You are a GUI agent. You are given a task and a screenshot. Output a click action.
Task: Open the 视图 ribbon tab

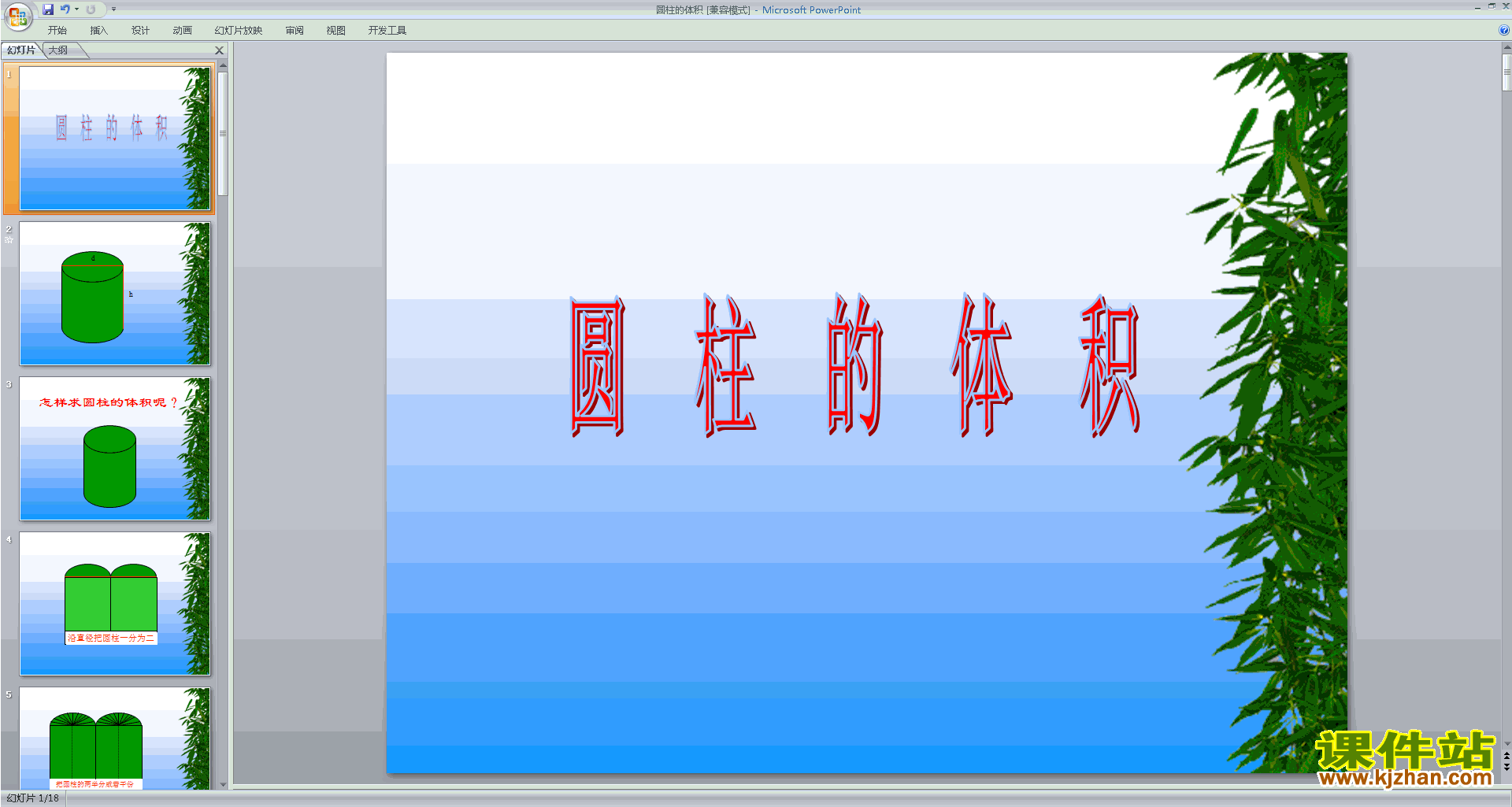(x=335, y=31)
